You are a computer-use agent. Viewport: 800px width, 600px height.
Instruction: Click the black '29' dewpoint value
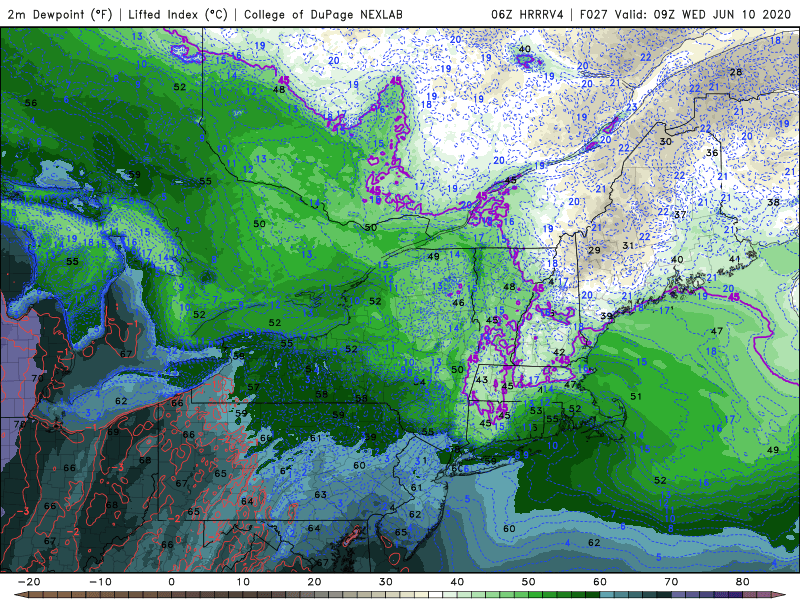(594, 250)
